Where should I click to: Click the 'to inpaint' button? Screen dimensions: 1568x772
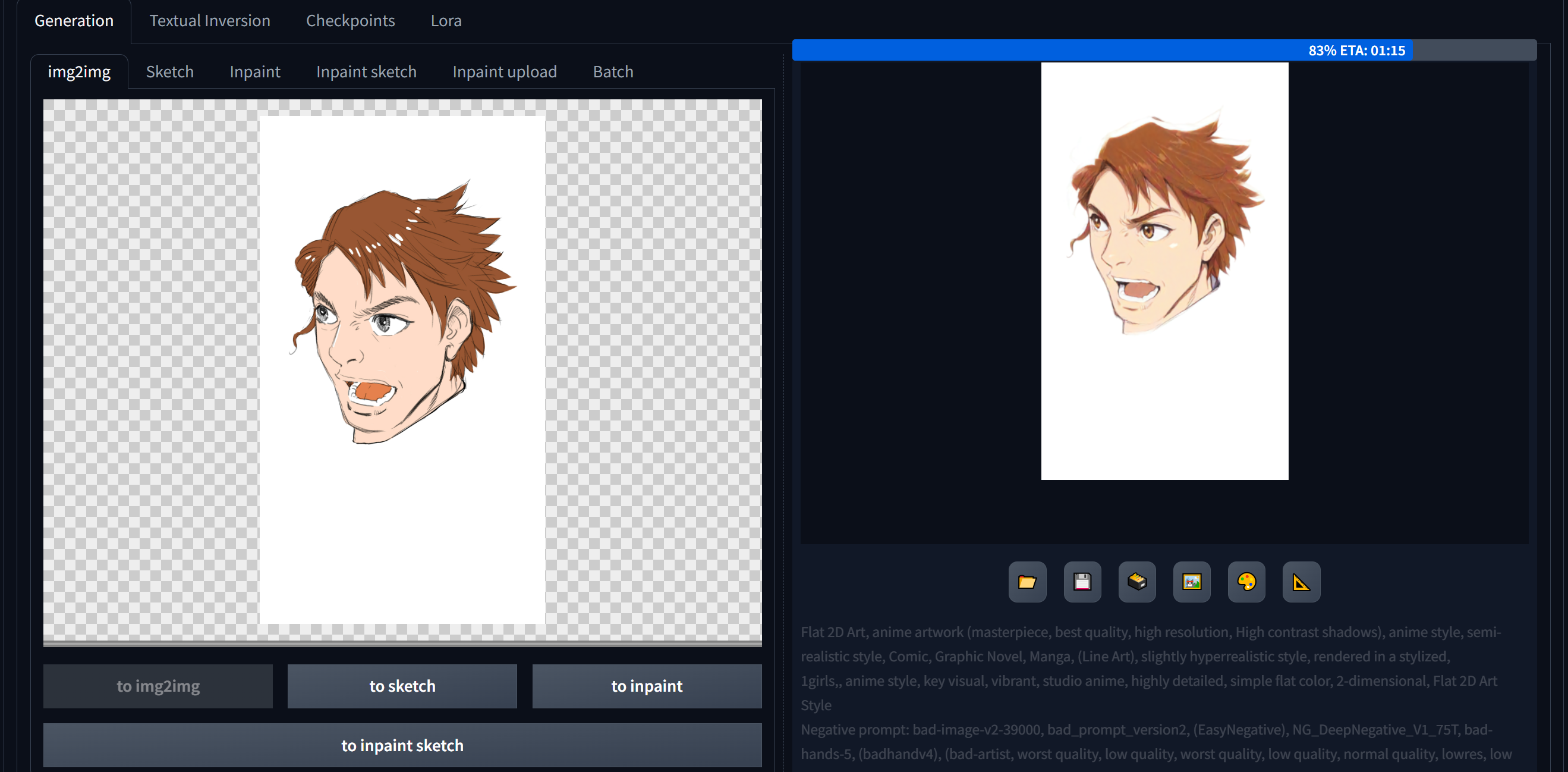click(647, 686)
